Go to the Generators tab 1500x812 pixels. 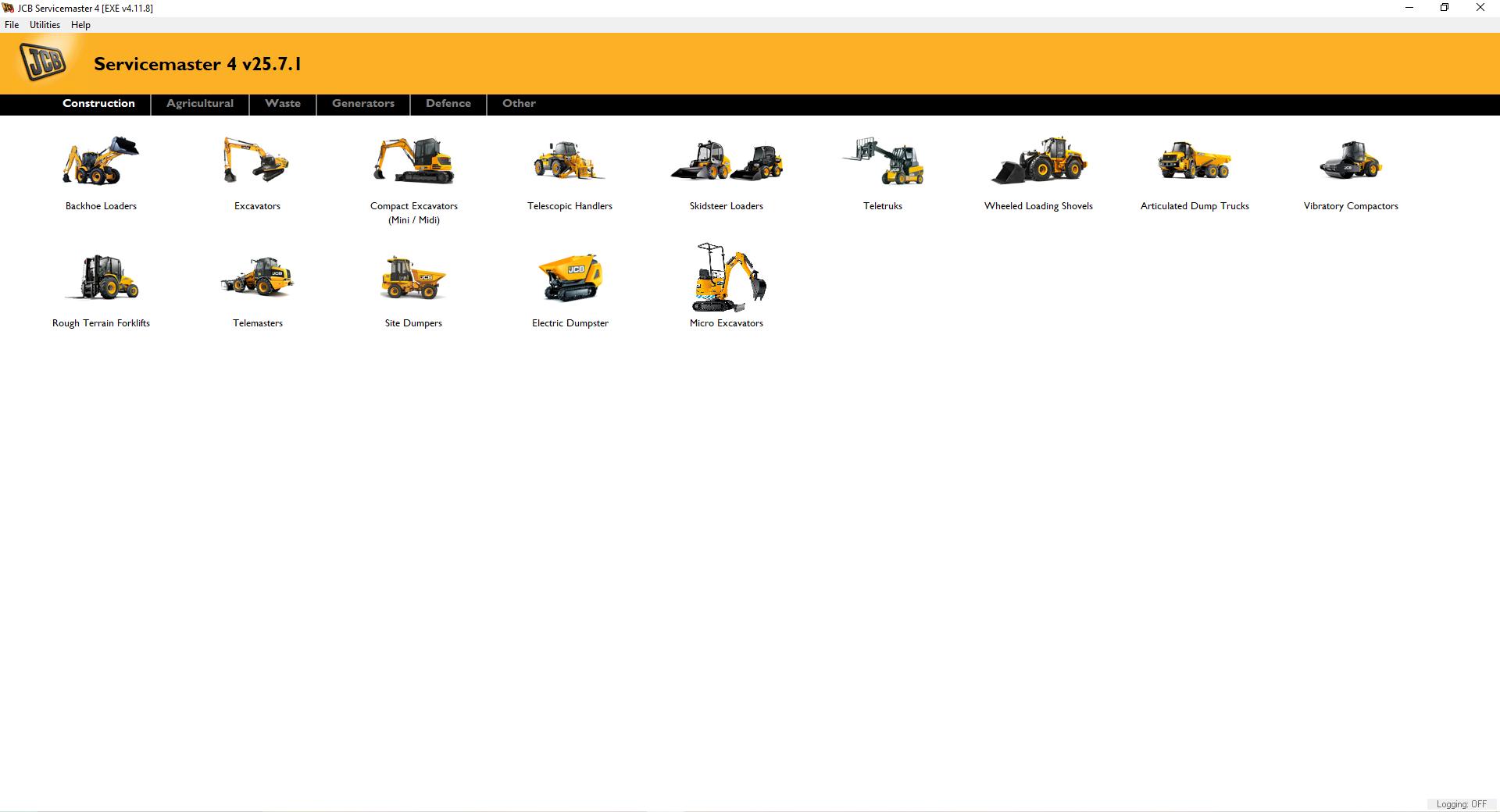click(363, 103)
